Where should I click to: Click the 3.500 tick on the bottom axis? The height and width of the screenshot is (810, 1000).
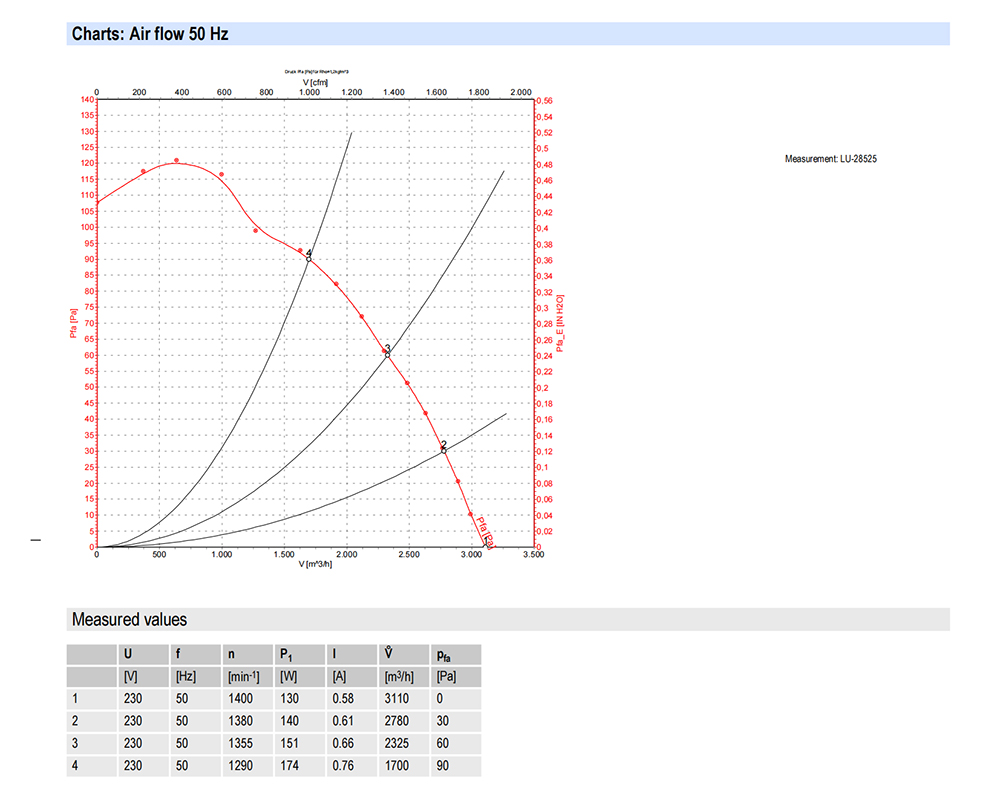(533, 554)
